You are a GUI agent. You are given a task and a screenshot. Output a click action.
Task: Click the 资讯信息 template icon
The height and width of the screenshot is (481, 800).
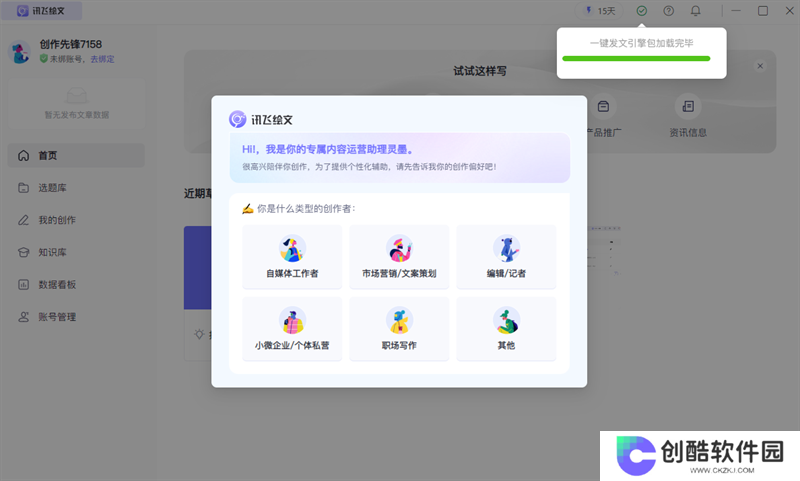688,106
